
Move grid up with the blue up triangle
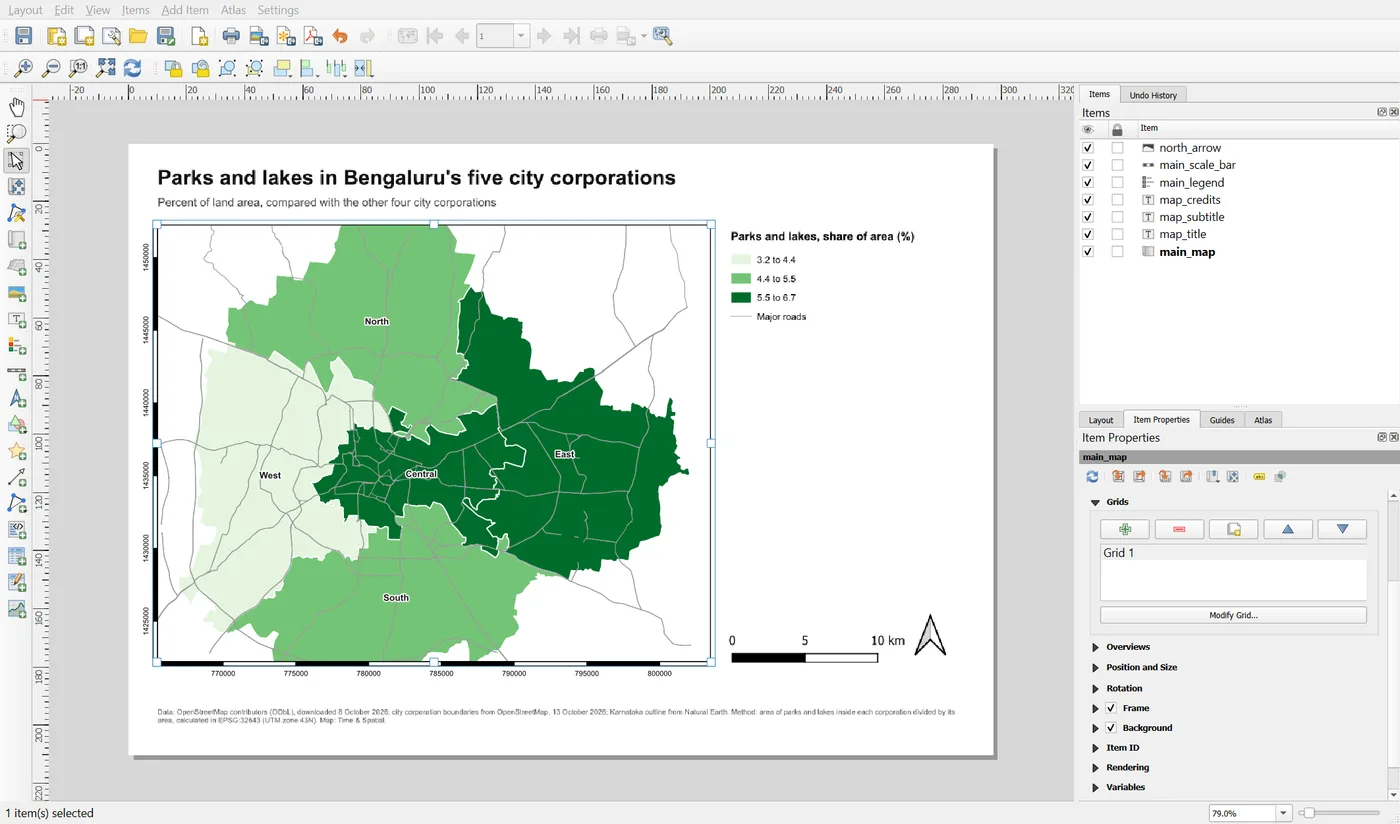[1288, 529]
